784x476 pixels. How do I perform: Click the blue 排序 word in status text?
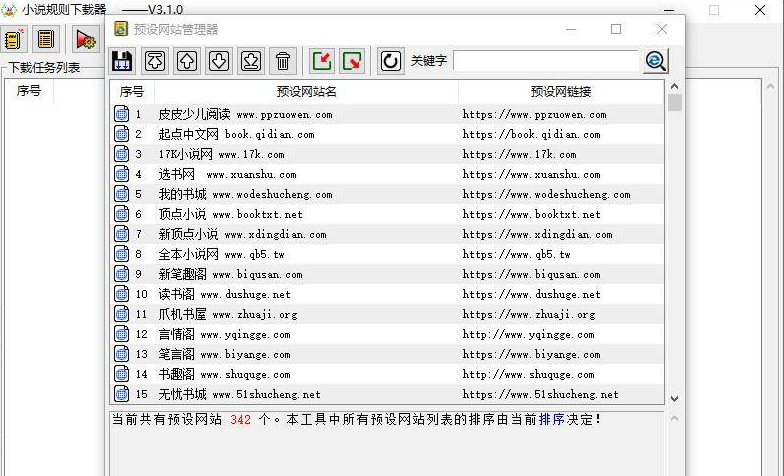pyautogui.click(x=552, y=419)
